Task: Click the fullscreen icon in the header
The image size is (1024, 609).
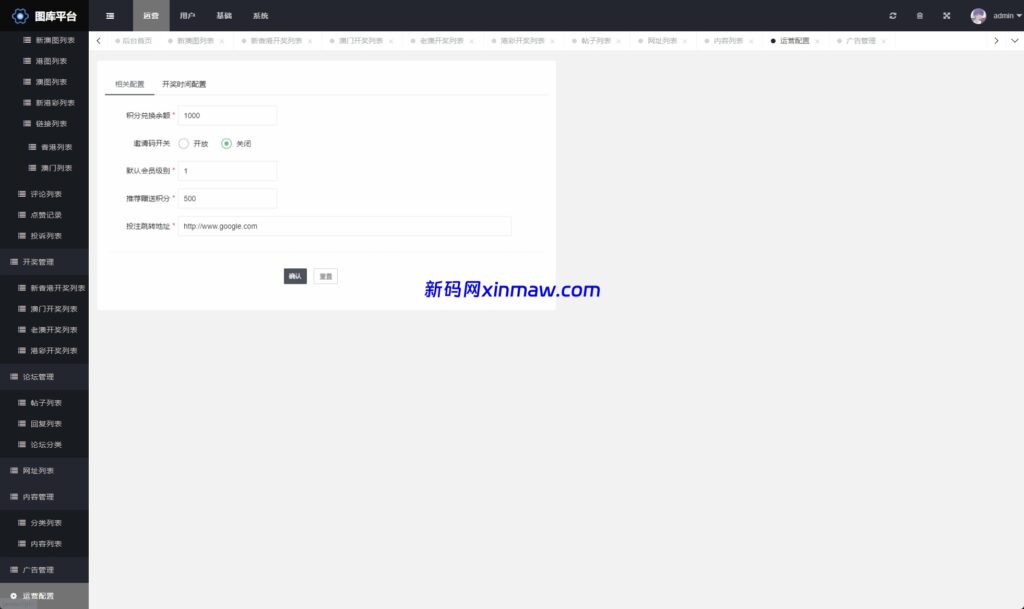Action: 945,15
